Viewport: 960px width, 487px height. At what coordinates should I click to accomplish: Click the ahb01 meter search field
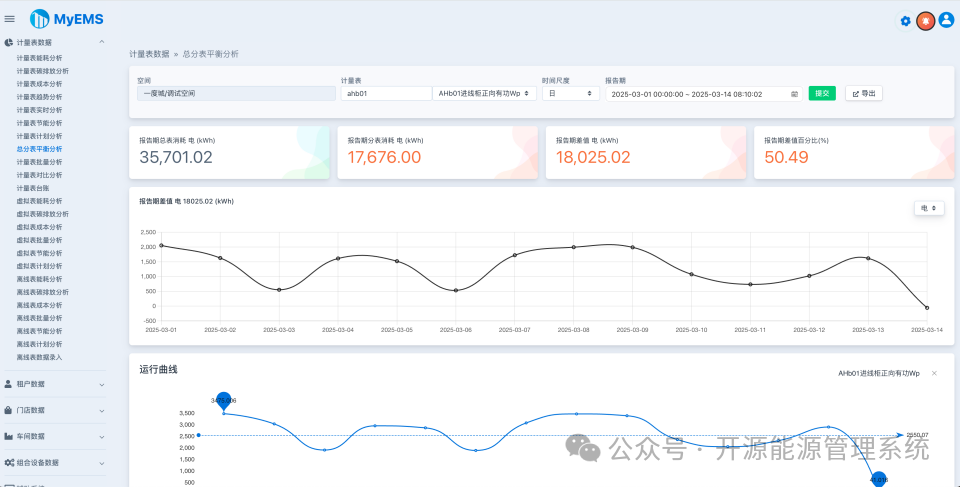point(386,93)
